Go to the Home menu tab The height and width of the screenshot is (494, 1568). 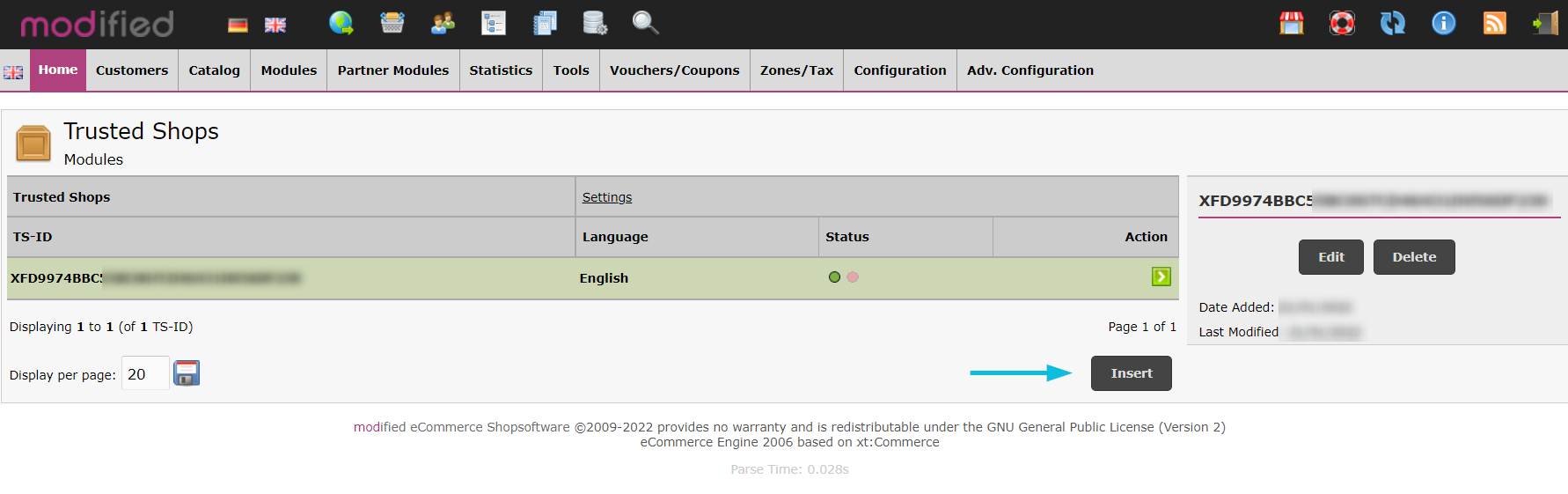click(x=58, y=70)
